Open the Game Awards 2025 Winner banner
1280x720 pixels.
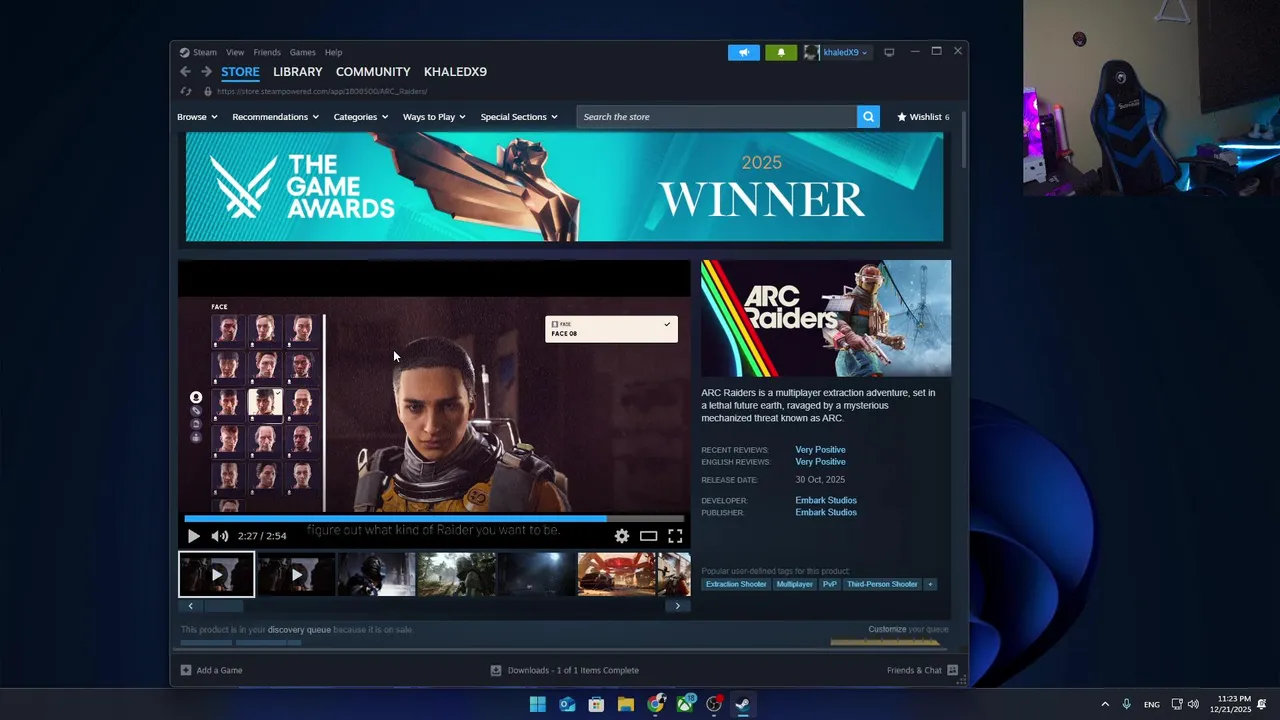pyautogui.click(x=564, y=187)
